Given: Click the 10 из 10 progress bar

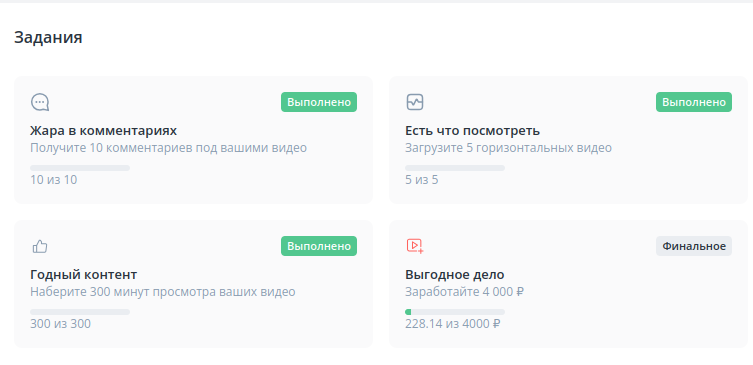Looking at the screenshot, I should point(80,168).
